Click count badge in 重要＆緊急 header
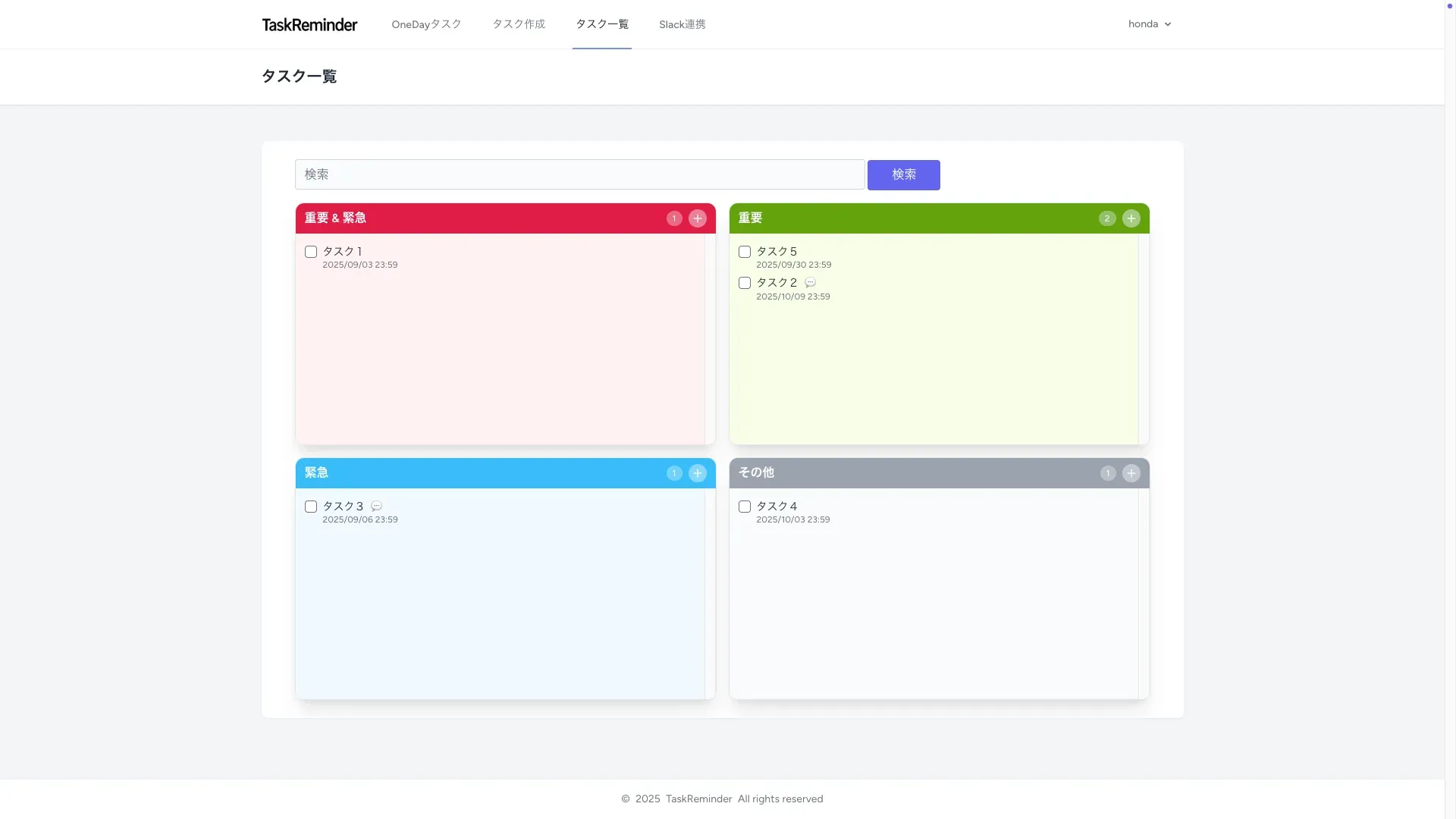Viewport: 1456px width, 819px height. click(673, 218)
